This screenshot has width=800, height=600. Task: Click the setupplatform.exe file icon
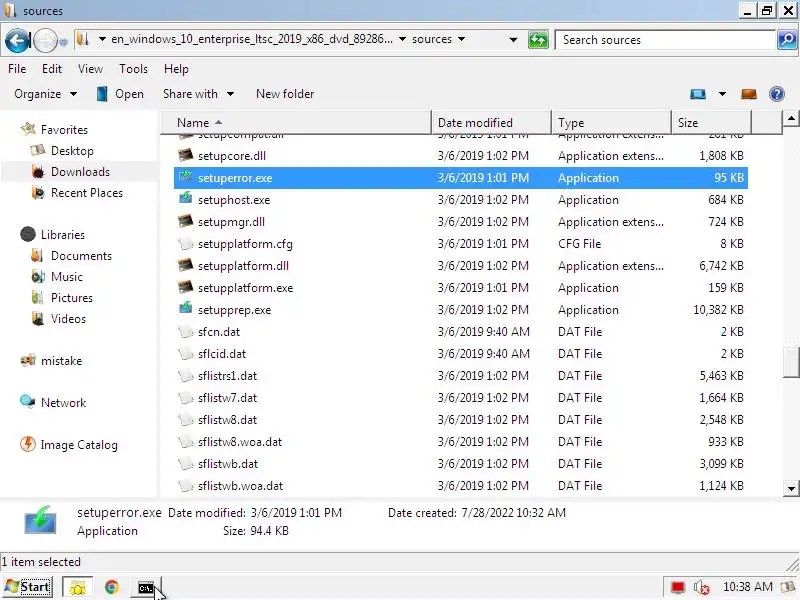point(186,287)
